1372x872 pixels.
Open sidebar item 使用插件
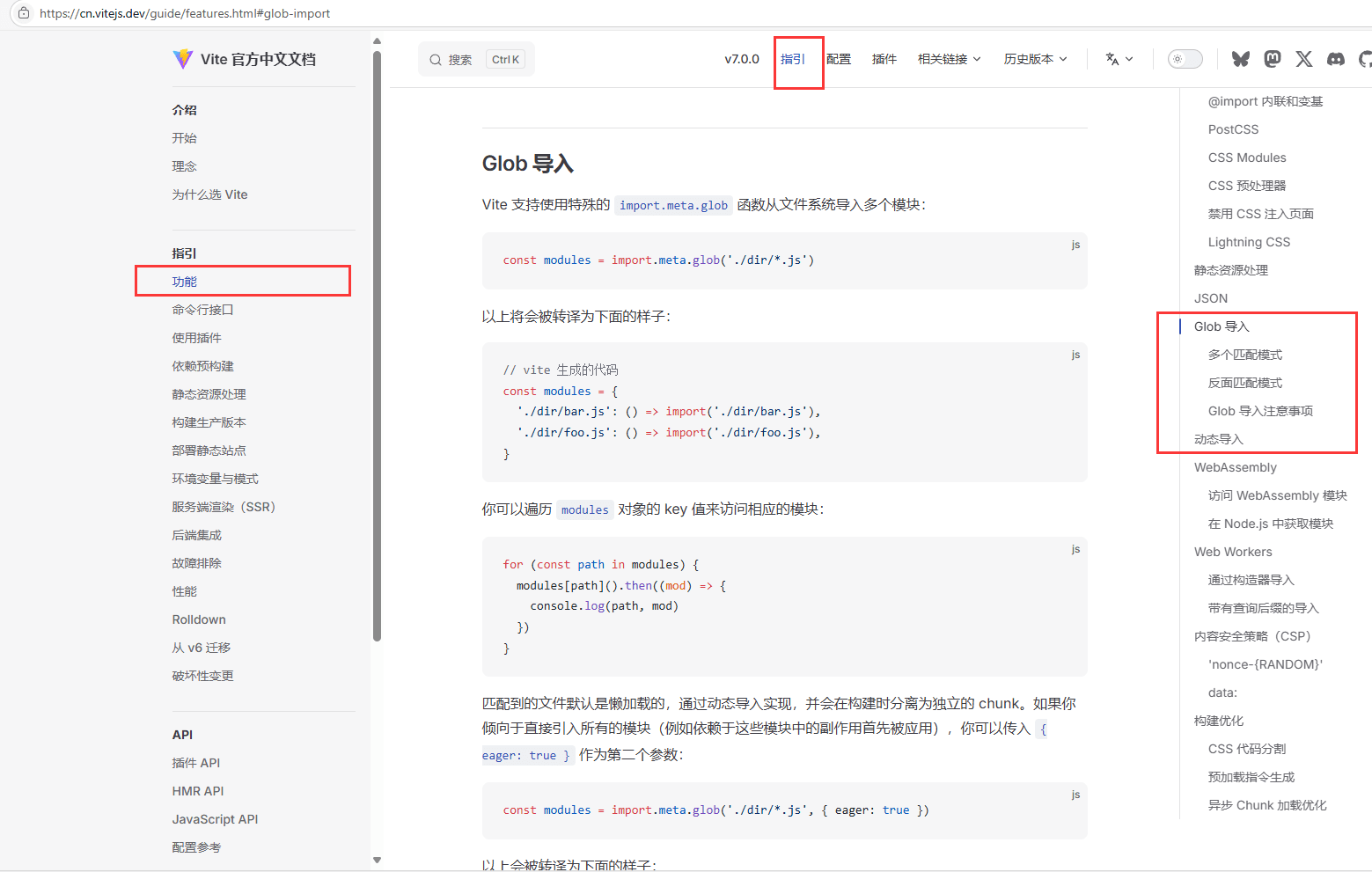click(x=197, y=338)
